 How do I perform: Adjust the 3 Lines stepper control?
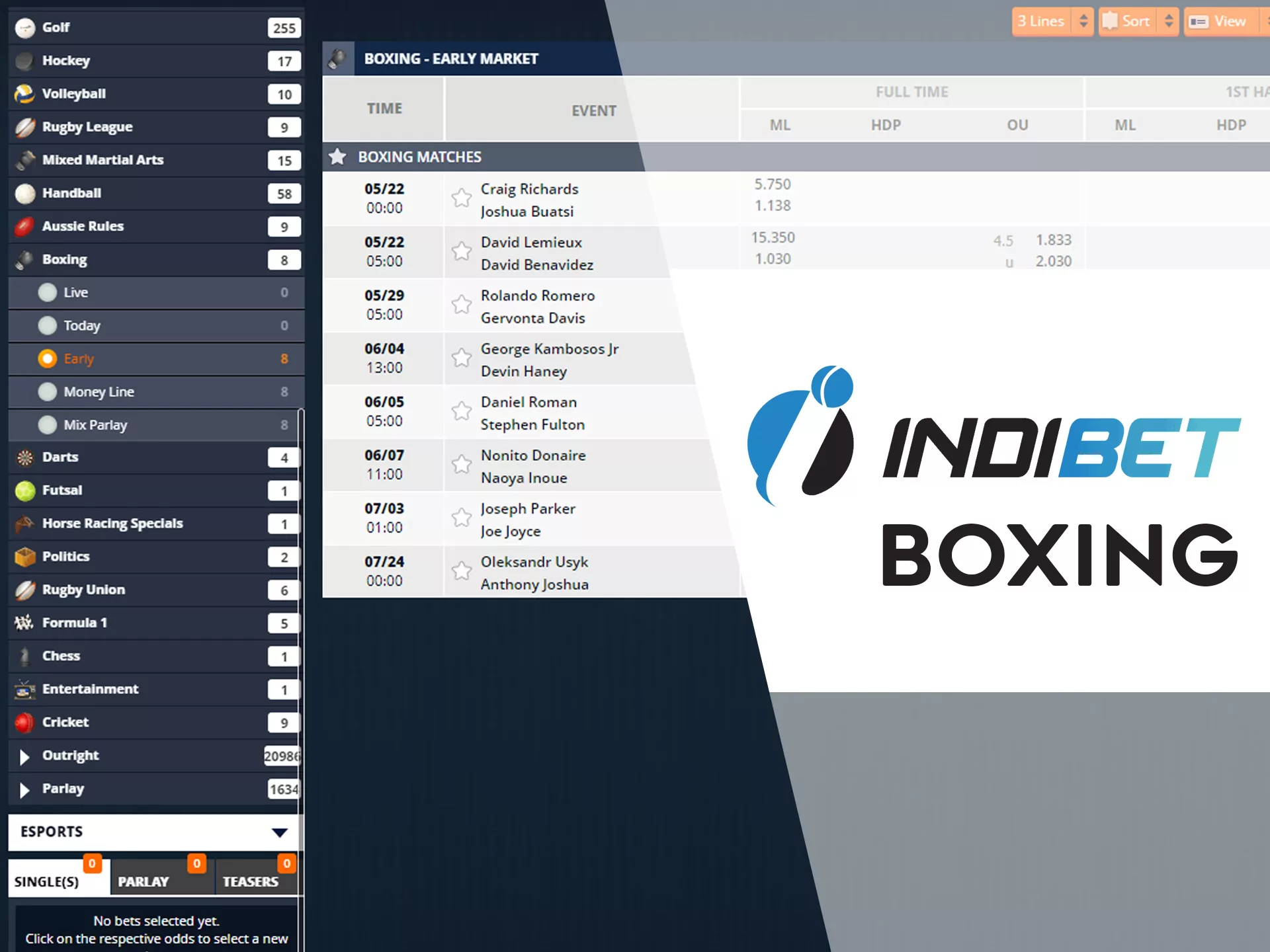[1083, 20]
